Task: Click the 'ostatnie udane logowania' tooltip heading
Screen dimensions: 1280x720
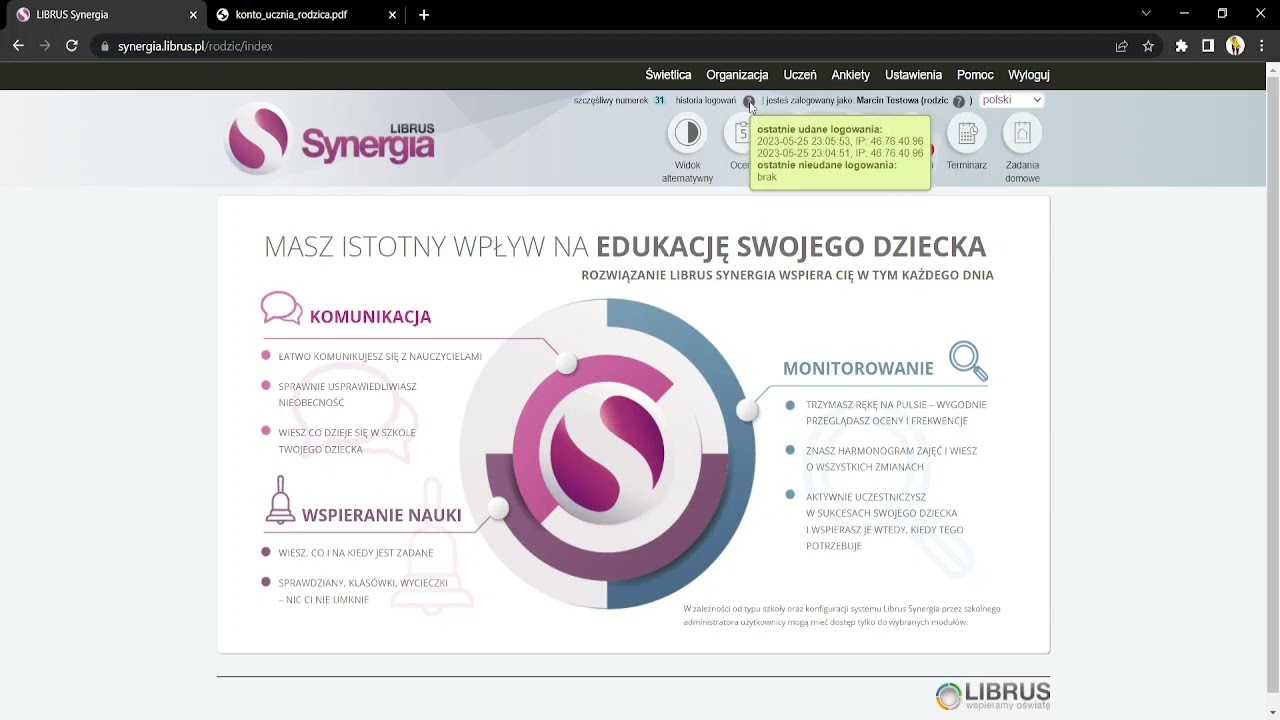Action: coord(819,129)
